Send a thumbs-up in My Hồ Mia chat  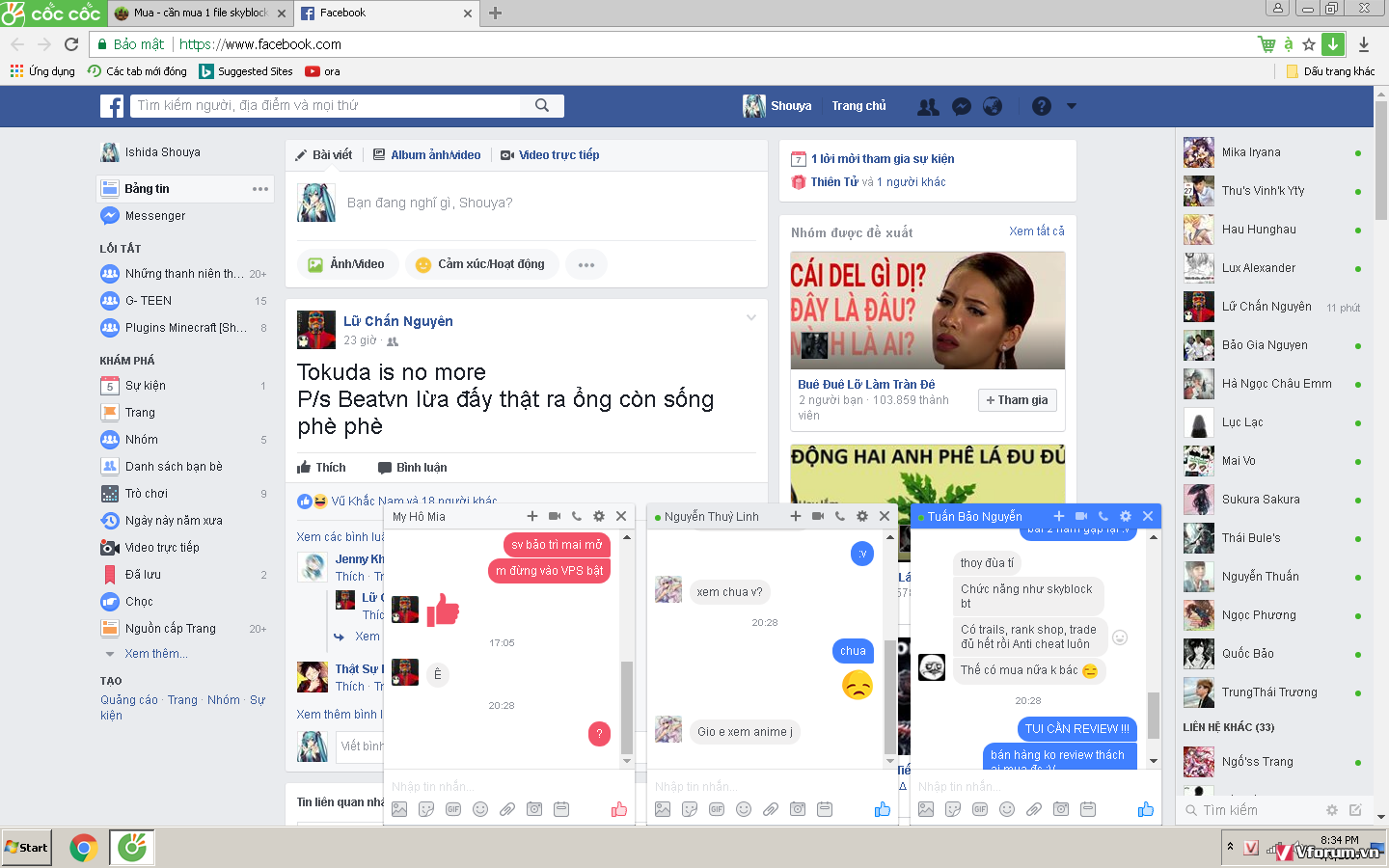(619, 810)
